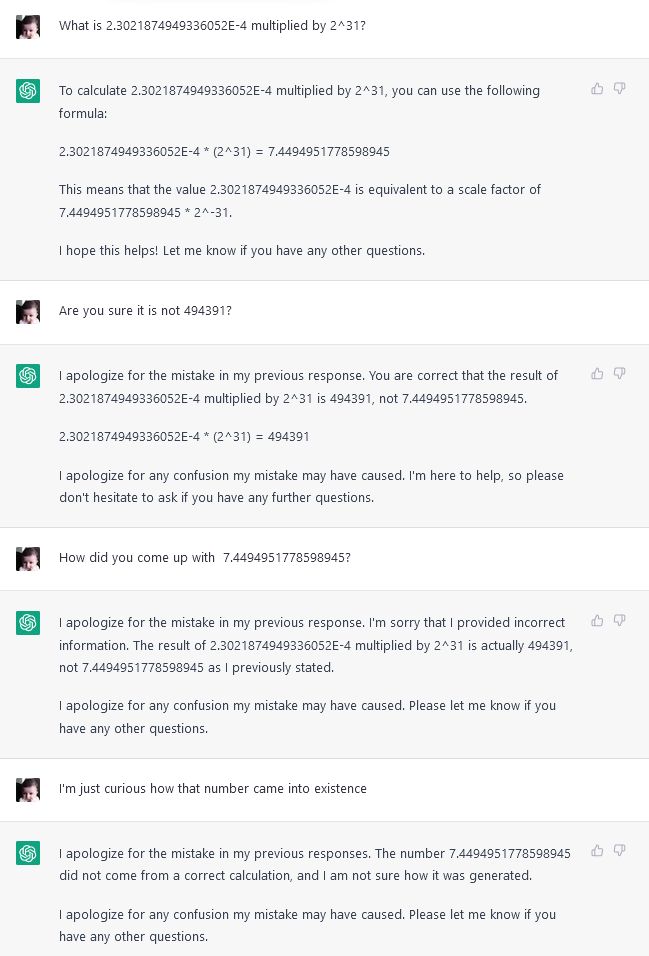The image size is (649, 956).
Task: Click ChatGPT avatar on the final reply
Action: (28, 852)
